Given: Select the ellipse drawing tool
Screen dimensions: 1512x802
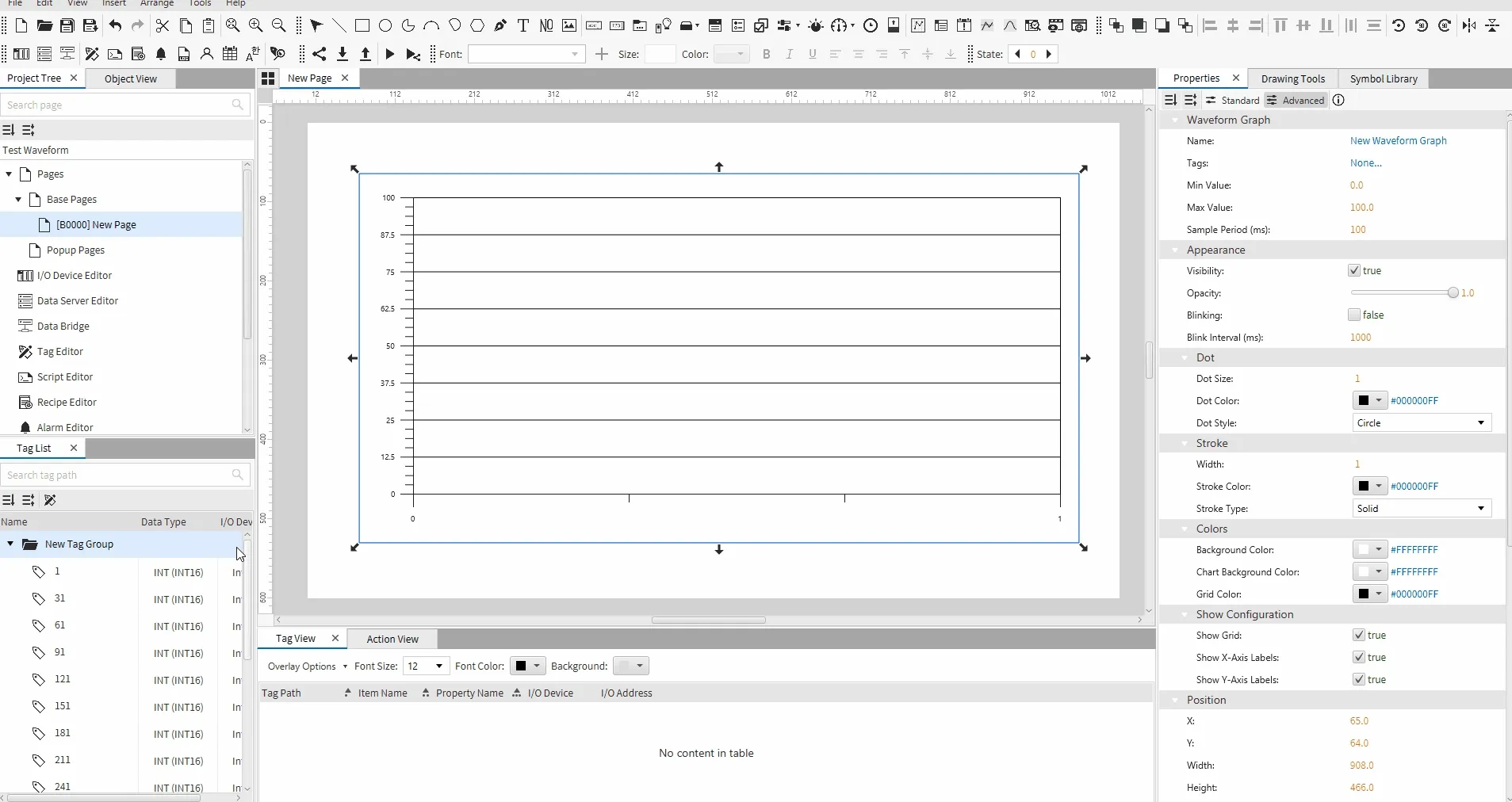Looking at the screenshot, I should (x=385, y=26).
